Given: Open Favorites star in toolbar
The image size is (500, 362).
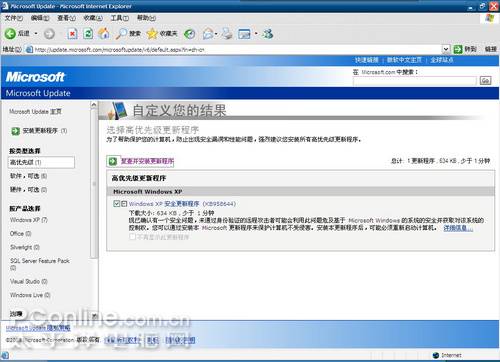Looking at the screenshot, I should pos(152,33).
